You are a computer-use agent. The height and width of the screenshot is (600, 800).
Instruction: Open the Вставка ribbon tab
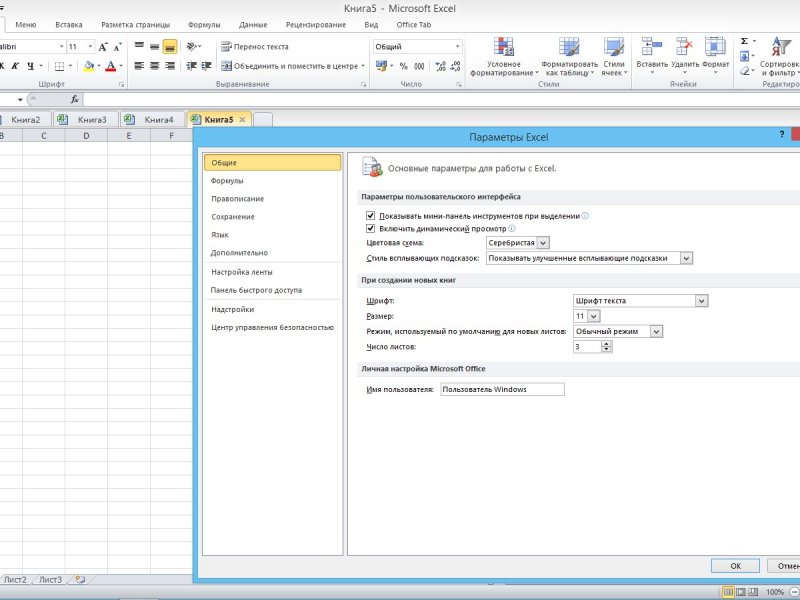(69, 24)
